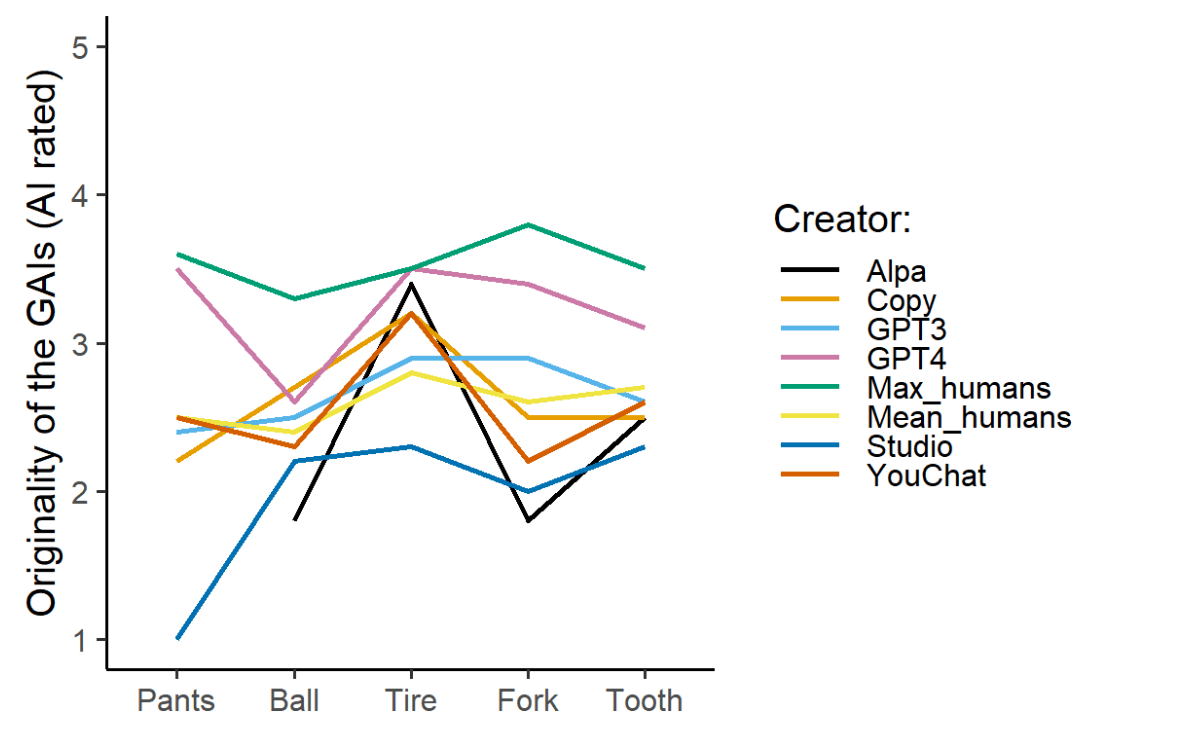Select the Tooth x-axis label
1180x744 pixels.
(645, 700)
